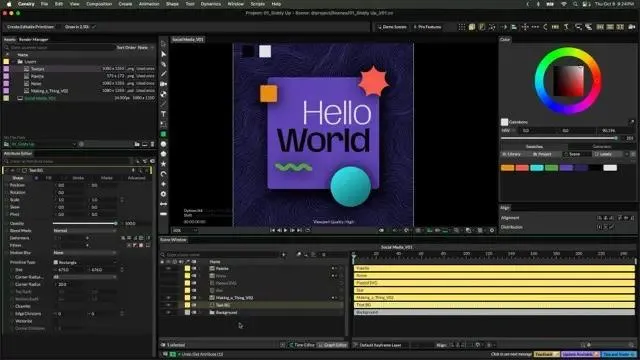This screenshot has height=360, width=640.
Task: Select the Star shape tool
Action: click(163, 164)
